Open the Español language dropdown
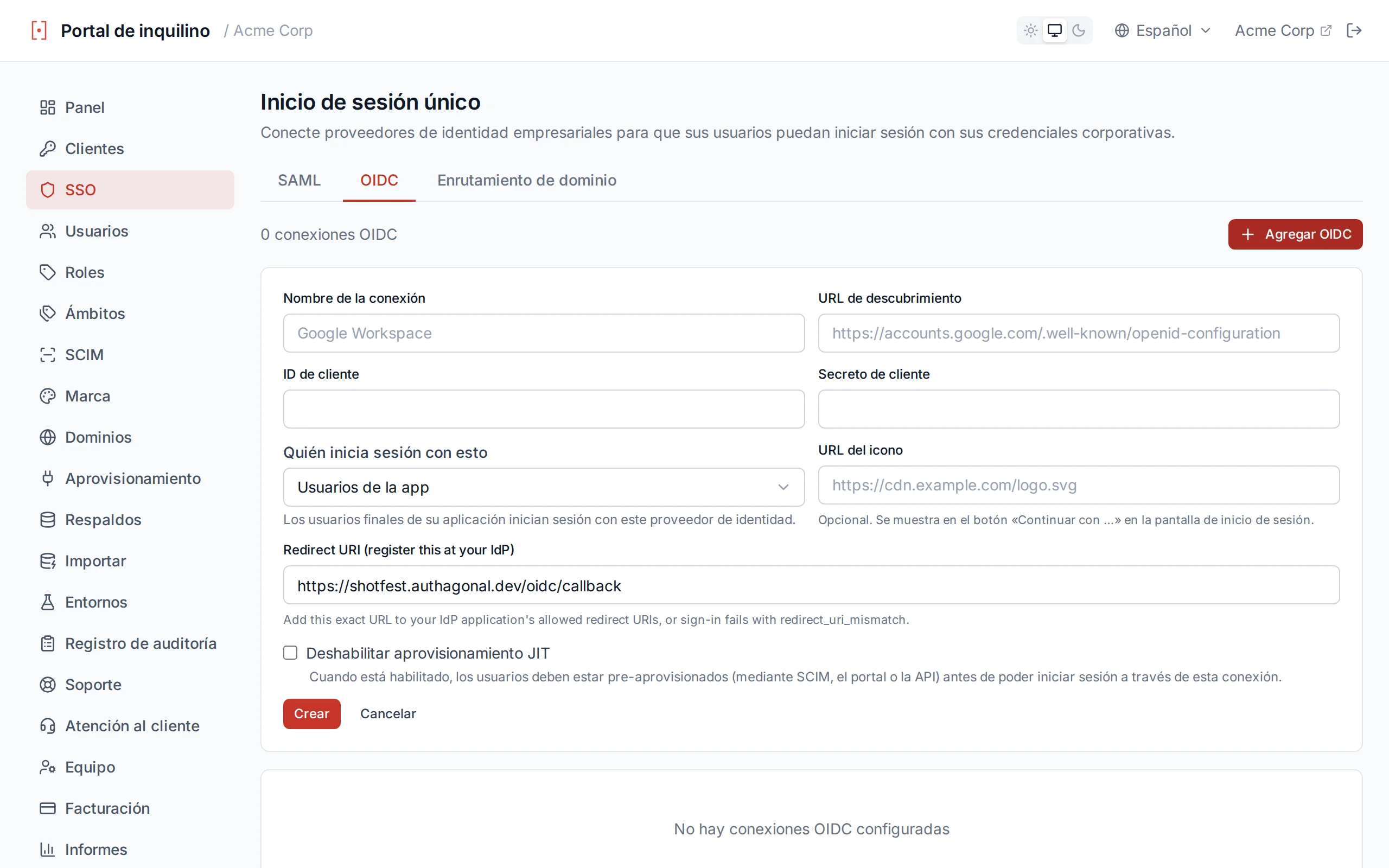The image size is (1389, 868). tap(1162, 30)
